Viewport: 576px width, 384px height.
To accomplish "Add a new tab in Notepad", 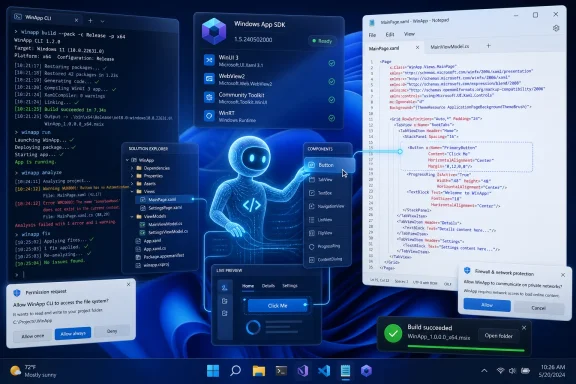I will click(489, 46).
